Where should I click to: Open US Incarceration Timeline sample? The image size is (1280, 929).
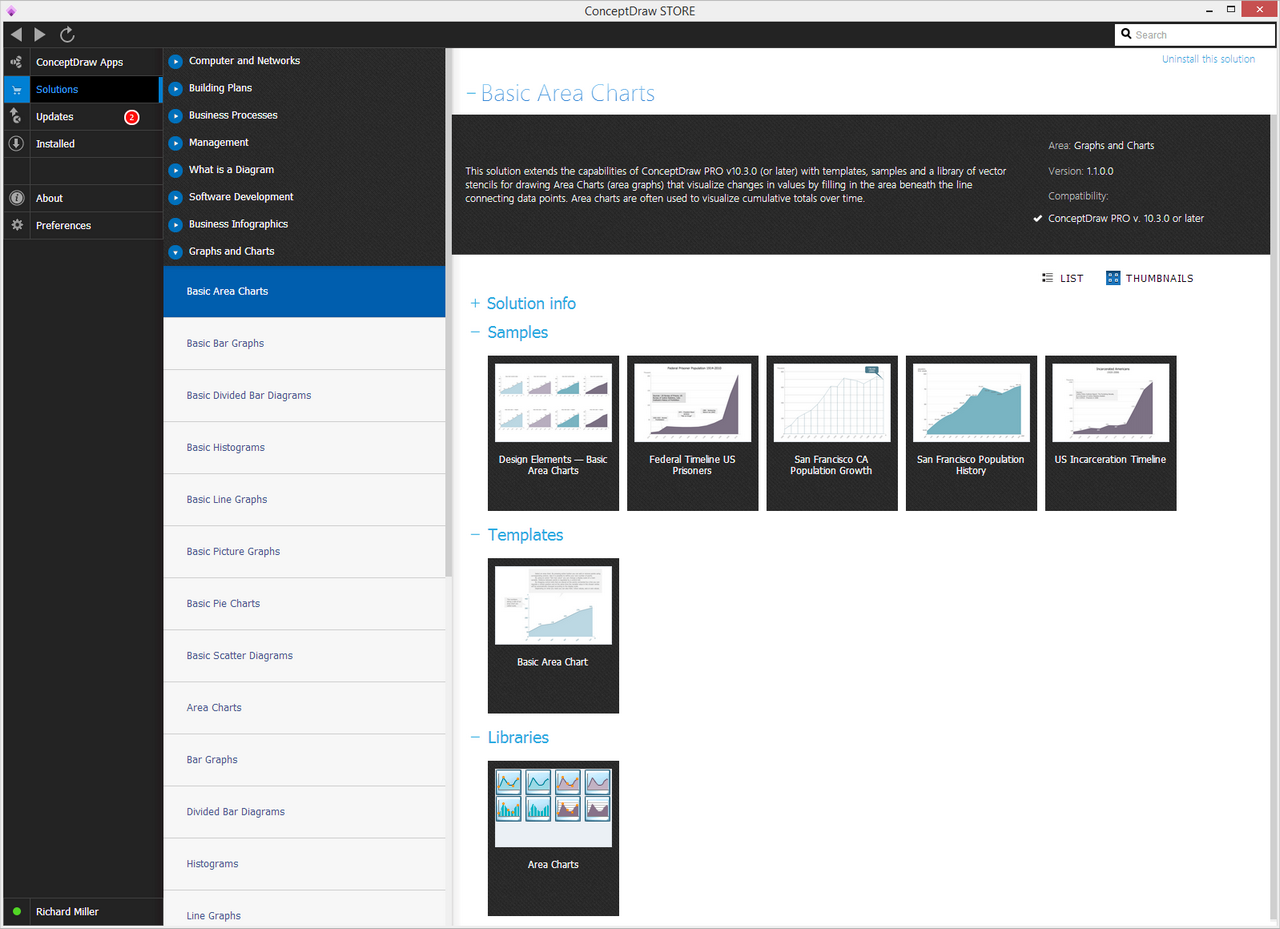[1110, 433]
